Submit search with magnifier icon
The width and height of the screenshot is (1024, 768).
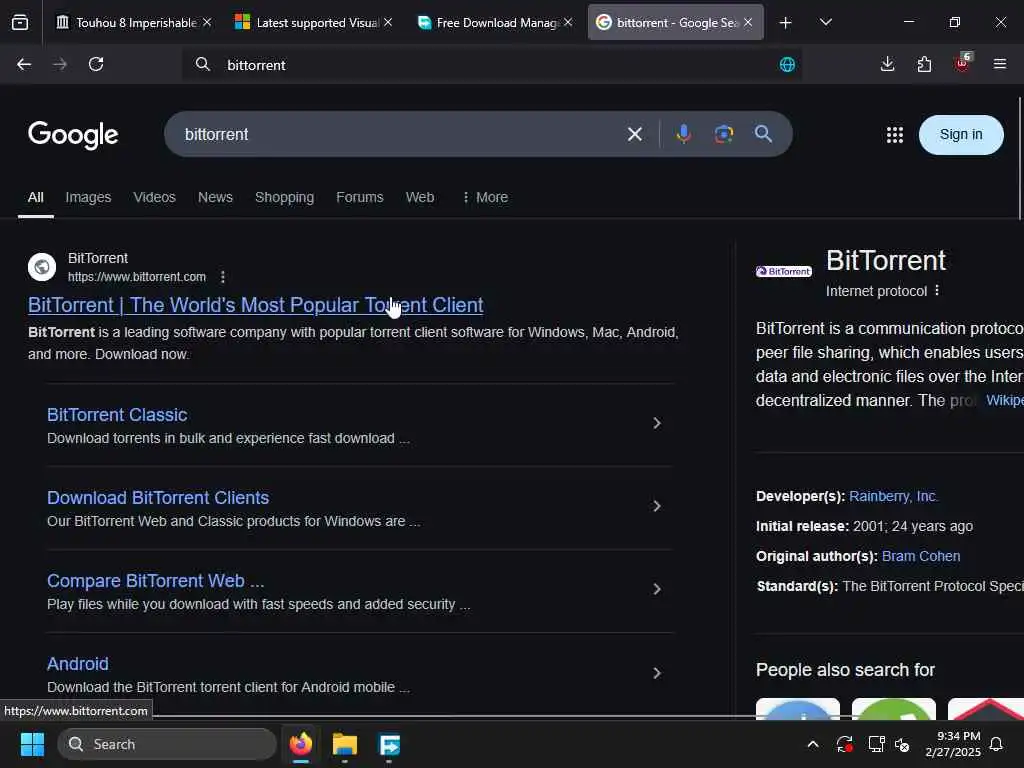[763, 134]
